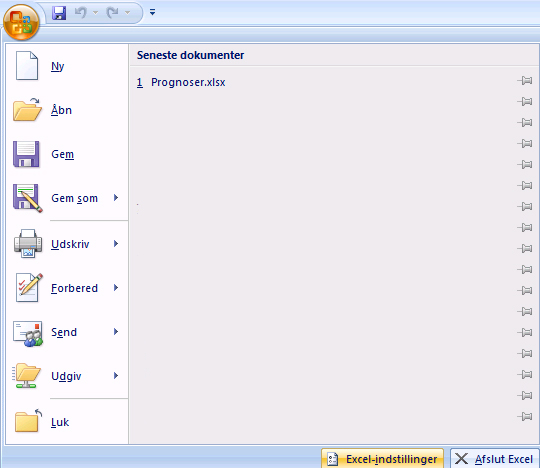Pin Prognoser.xlsx to the recent list

click(x=525, y=81)
